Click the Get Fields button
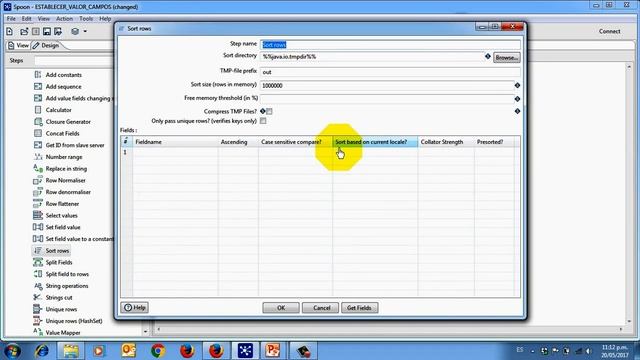This screenshot has width=640, height=360. coord(359,308)
